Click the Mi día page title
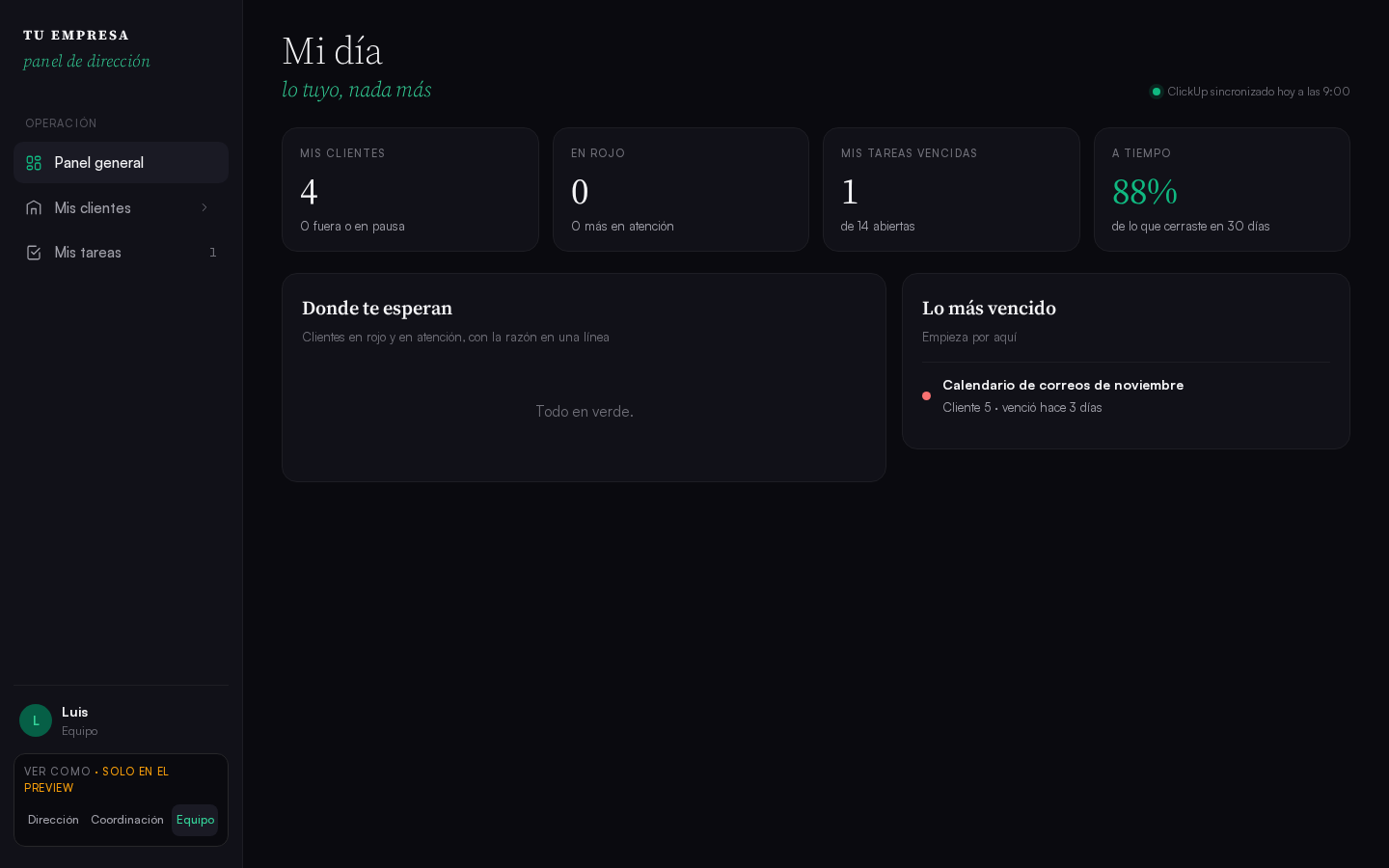 [x=332, y=51]
